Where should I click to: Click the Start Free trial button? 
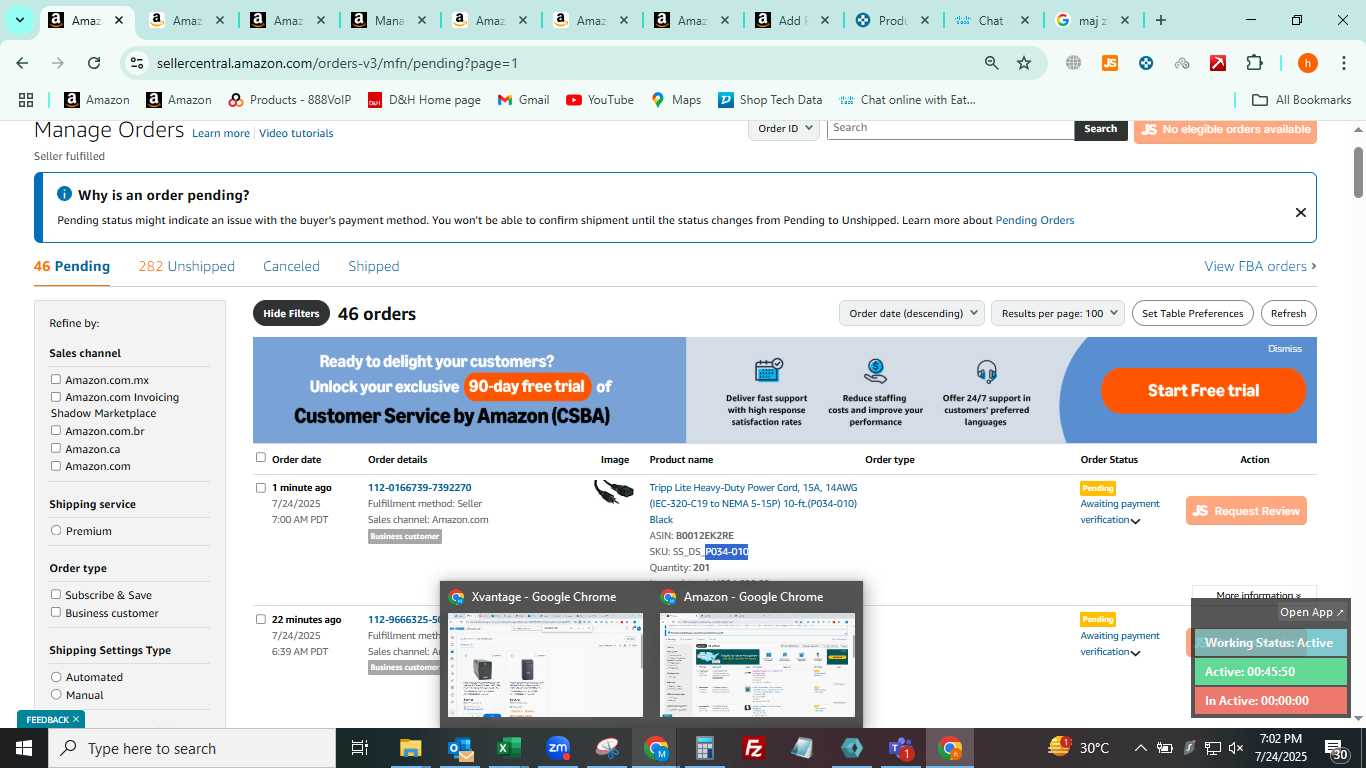1203,390
